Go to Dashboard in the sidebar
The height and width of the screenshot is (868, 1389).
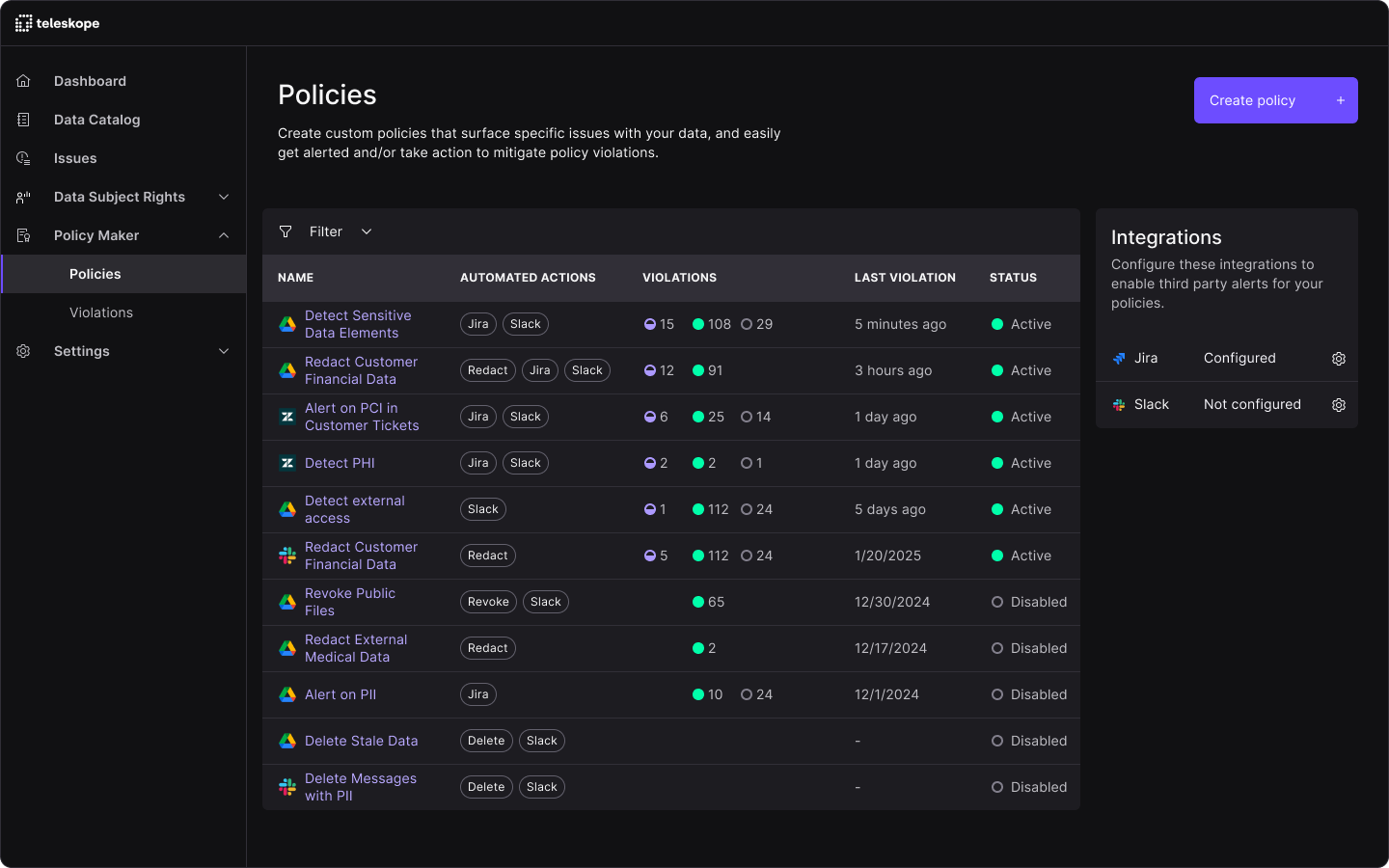tap(90, 81)
